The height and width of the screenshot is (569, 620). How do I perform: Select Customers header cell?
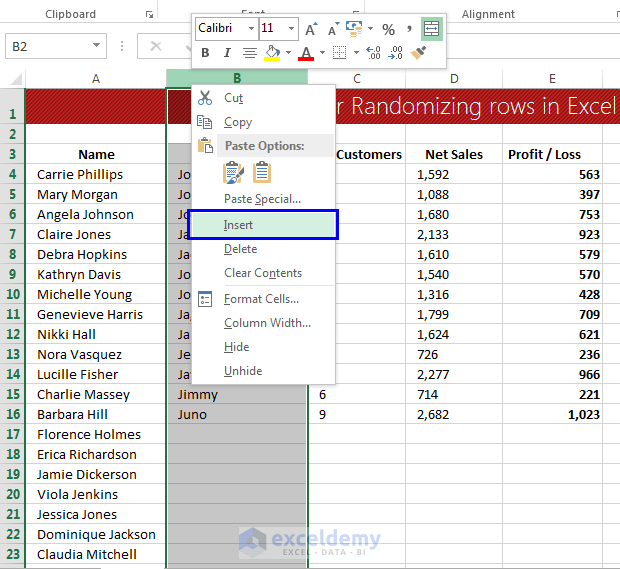[x=369, y=154]
